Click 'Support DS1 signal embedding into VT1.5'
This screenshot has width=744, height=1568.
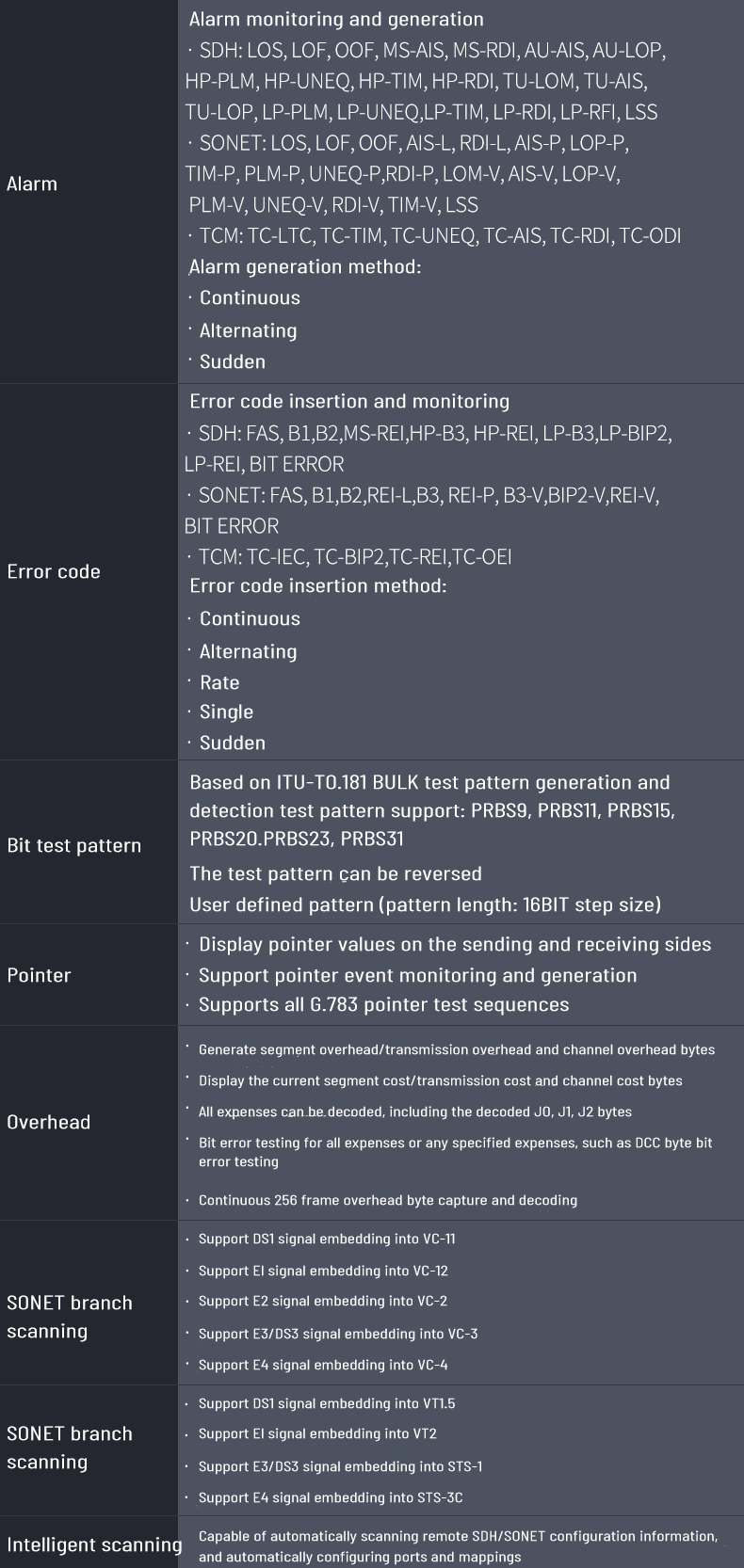tap(326, 1403)
